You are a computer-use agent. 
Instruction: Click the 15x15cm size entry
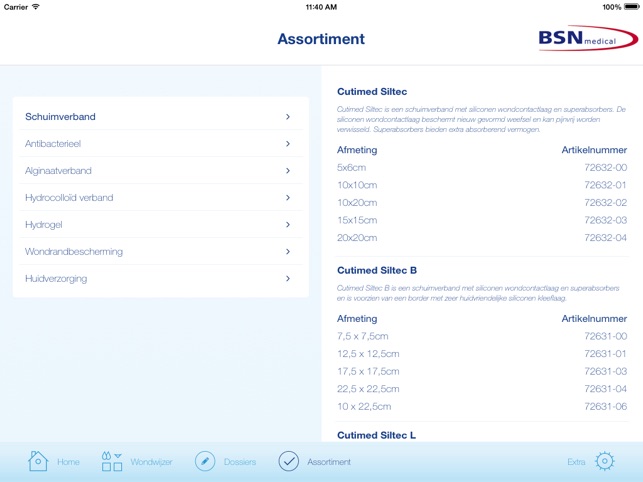[357, 220]
